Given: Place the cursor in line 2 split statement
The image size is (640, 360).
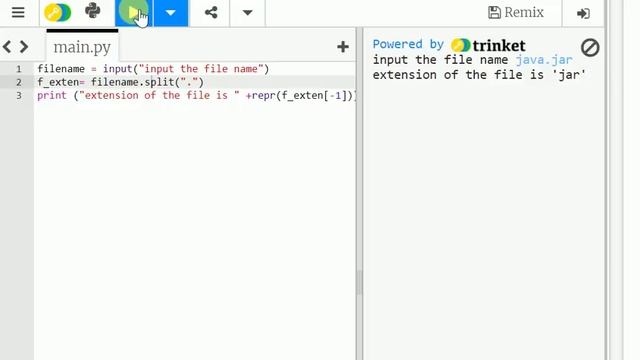Looking at the screenshot, I should pyautogui.click(x=120, y=82).
